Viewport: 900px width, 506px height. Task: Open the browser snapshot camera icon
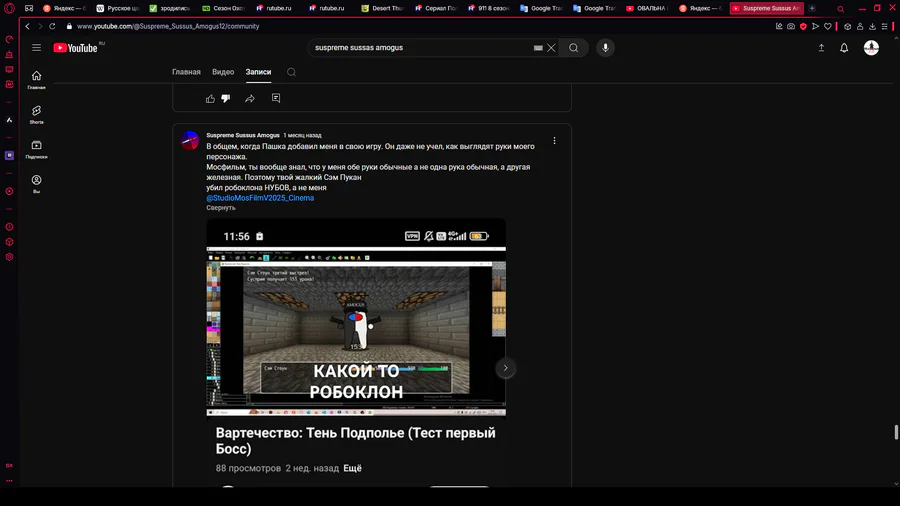click(791, 26)
